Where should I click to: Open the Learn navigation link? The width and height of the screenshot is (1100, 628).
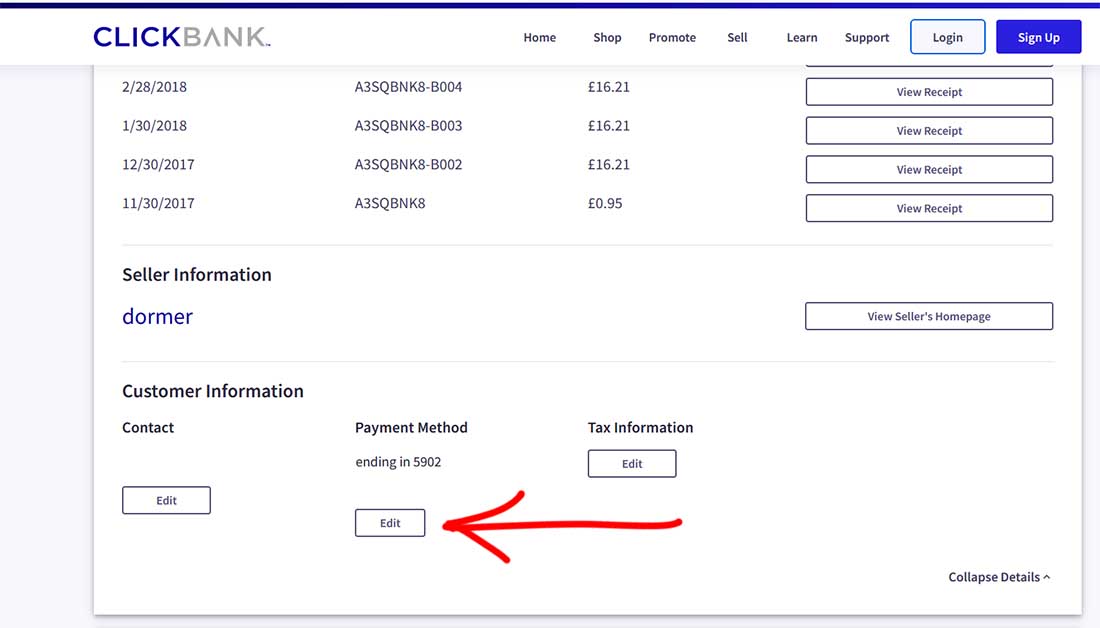pyautogui.click(x=801, y=37)
